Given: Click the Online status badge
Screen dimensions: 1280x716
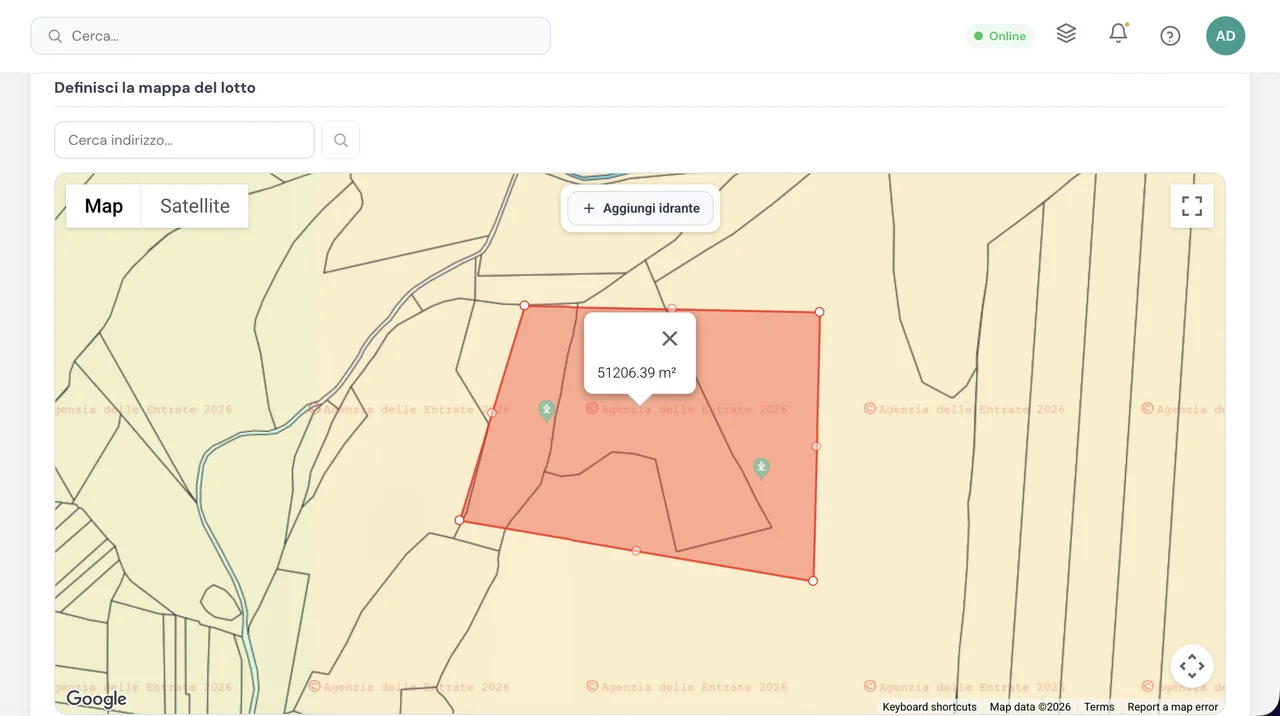Looking at the screenshot, I should coord(1000,36).
